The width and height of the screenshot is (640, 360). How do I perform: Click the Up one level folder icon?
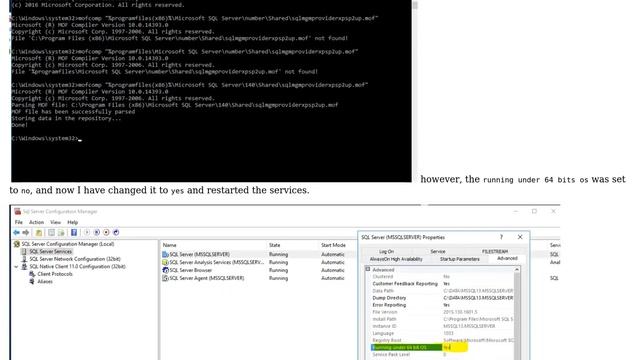point(39,232)
